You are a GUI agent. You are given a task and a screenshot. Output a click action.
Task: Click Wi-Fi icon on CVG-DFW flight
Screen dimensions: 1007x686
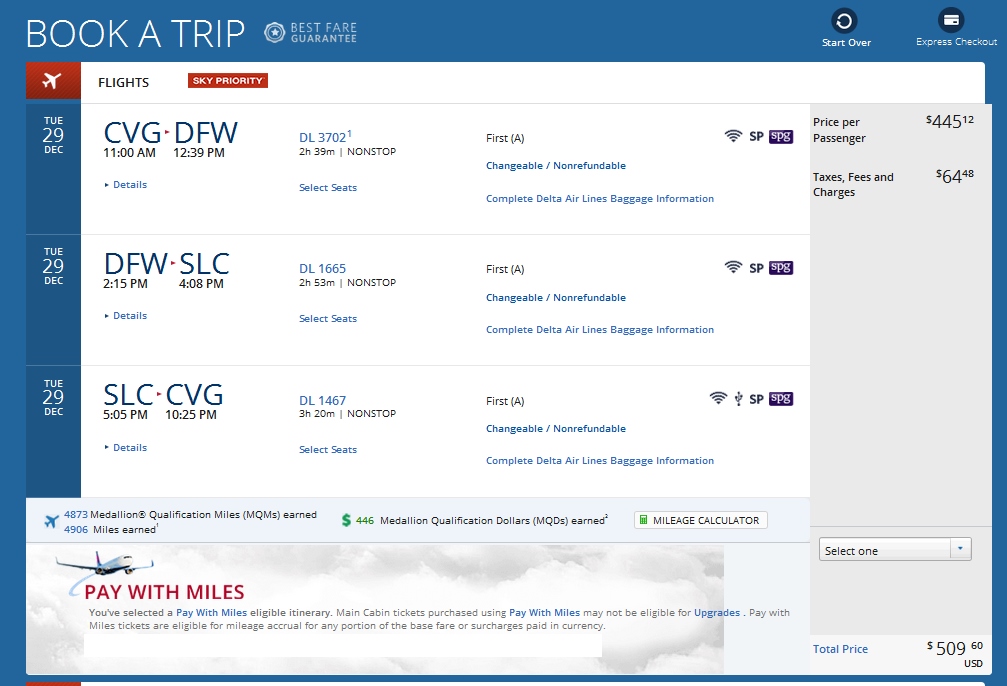[733, 136]
